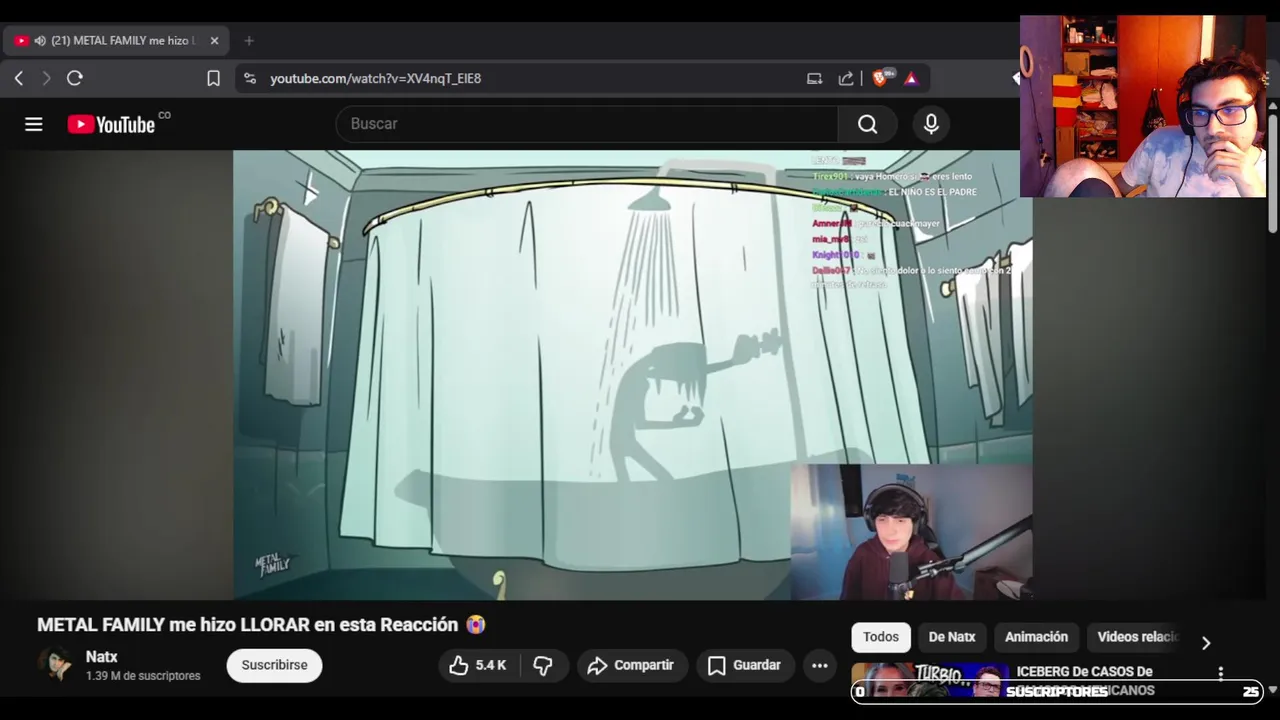Open the Brave Shields lion icon
This screenshot has width=1280, height=720.
point(880,78)
